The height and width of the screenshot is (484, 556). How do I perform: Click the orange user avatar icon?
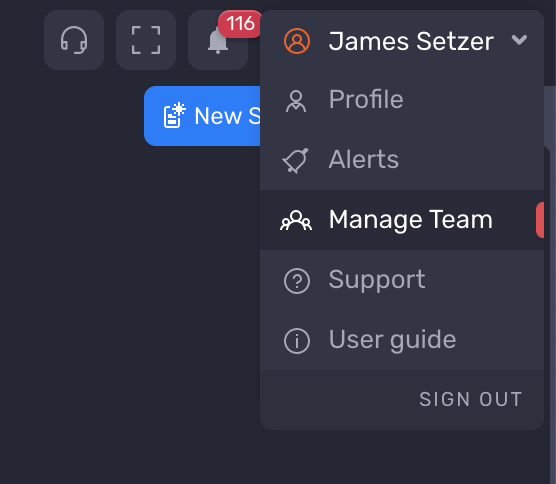[297, 41]
